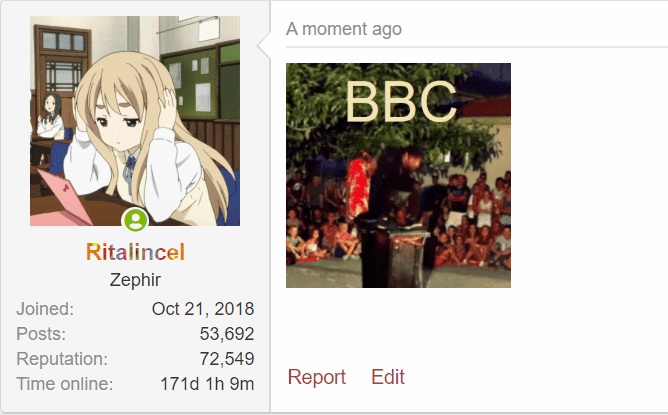This screenshot has height=415, width=668.
Task: Click the 'A moment ago' timestamp
Action: (x=344, y=29)
